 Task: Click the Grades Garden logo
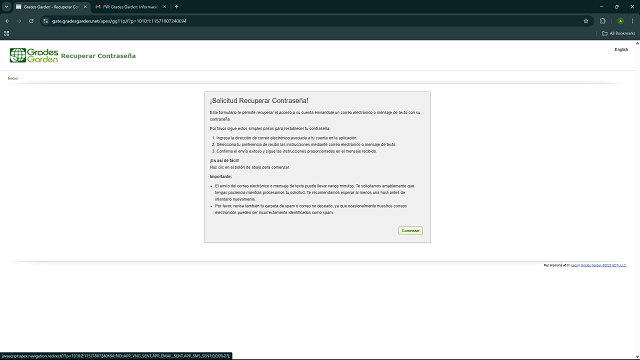click(x=34, y=55)
